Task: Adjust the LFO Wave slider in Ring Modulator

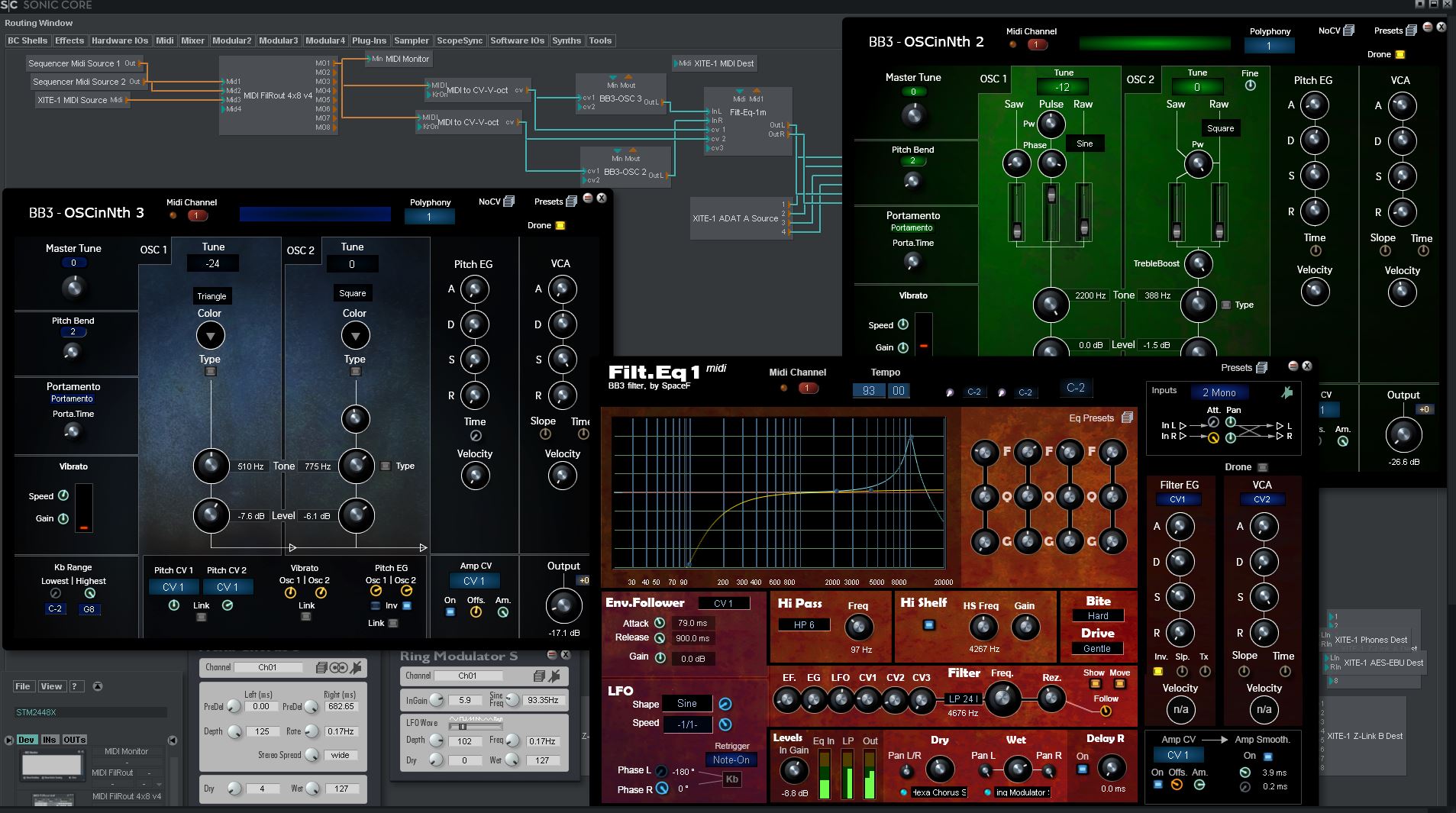Action: [x=463, y=727]
